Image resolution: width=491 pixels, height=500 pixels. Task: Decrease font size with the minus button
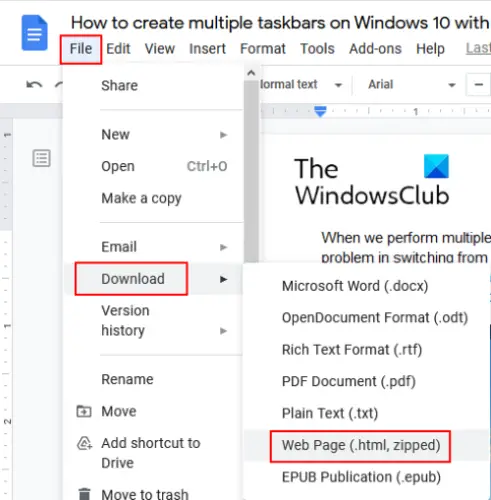[479, 85]
